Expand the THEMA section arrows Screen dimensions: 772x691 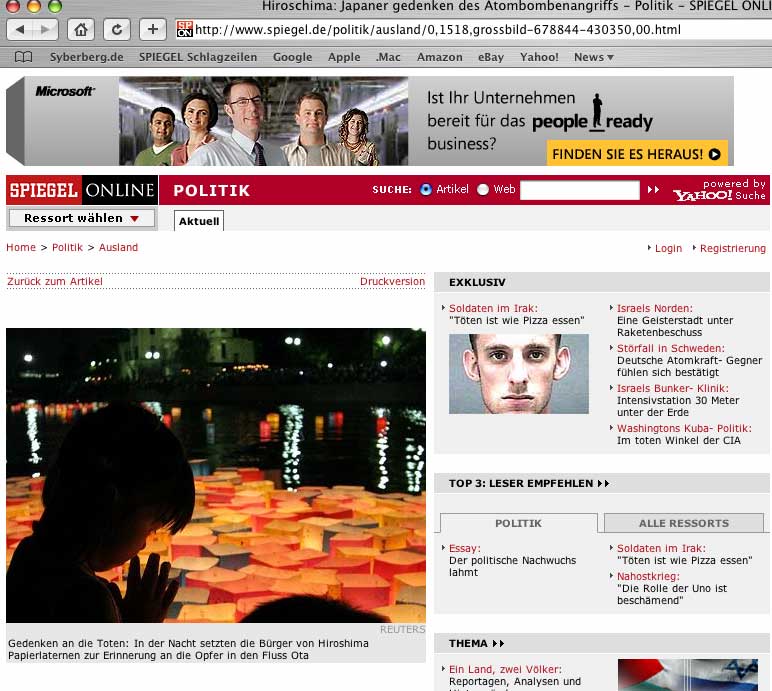click(498, 644)
